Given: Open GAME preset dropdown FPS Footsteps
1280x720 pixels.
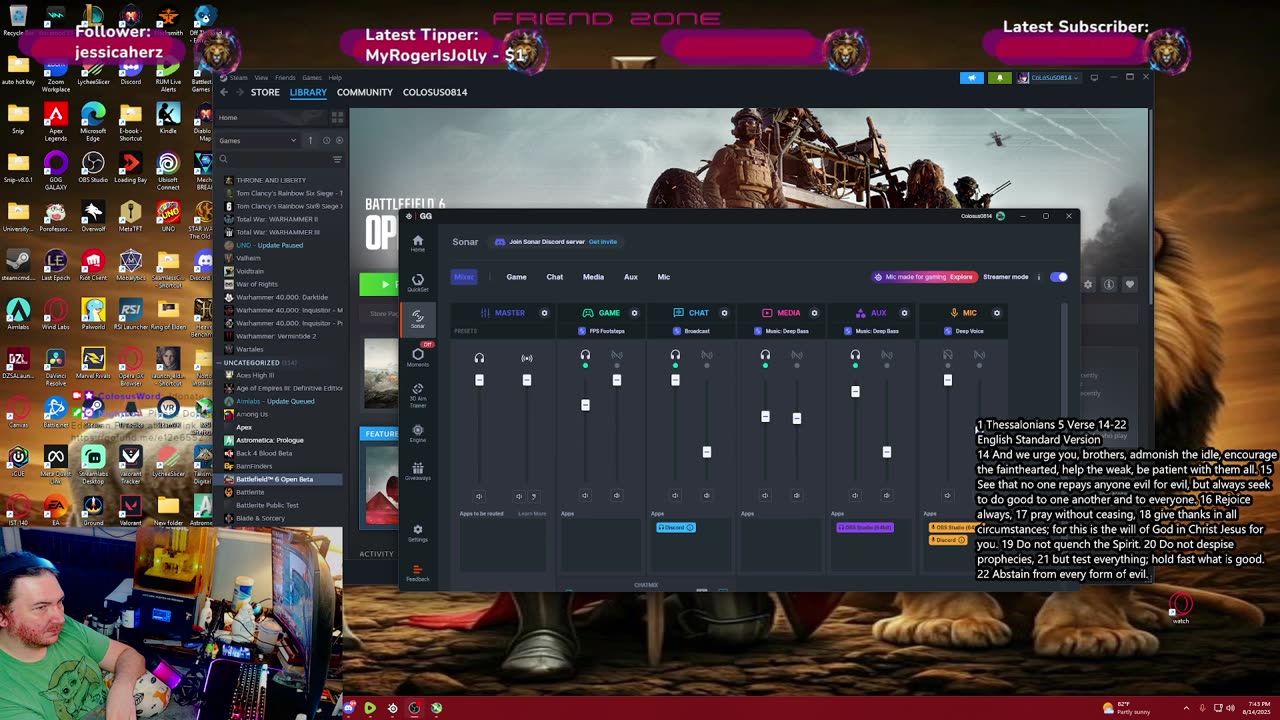Looking at the screenshot, I should [x=601, y=331].
